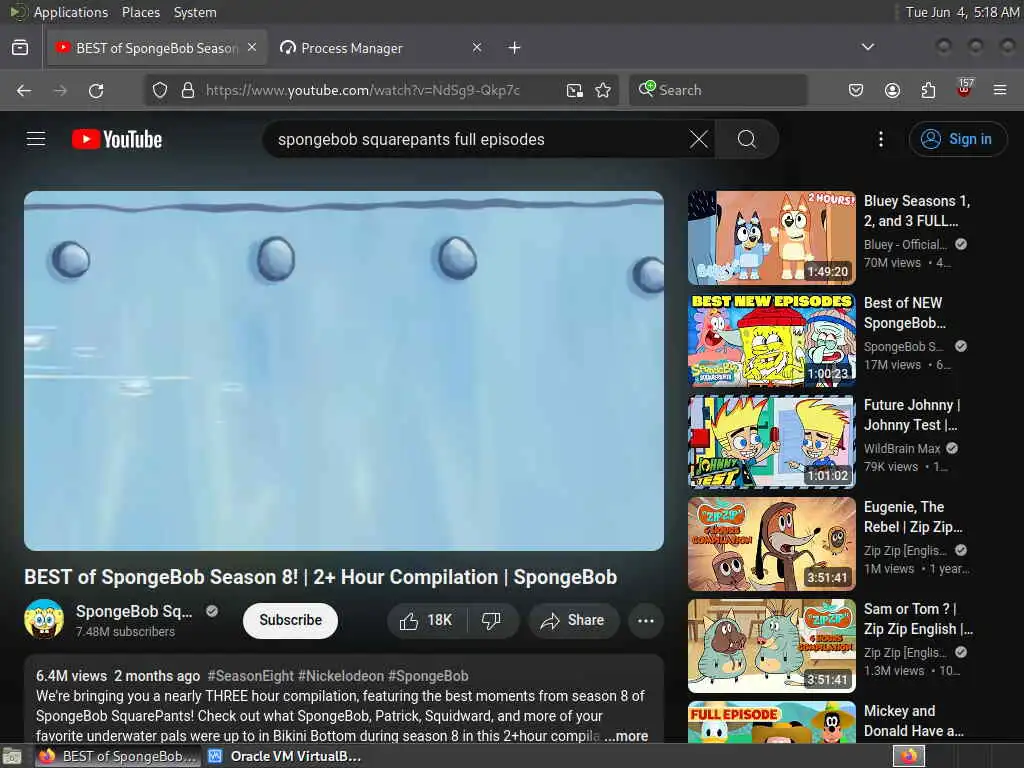Reload the page in Firefox
1024x768 pixels.
click(x=96, y=90)
